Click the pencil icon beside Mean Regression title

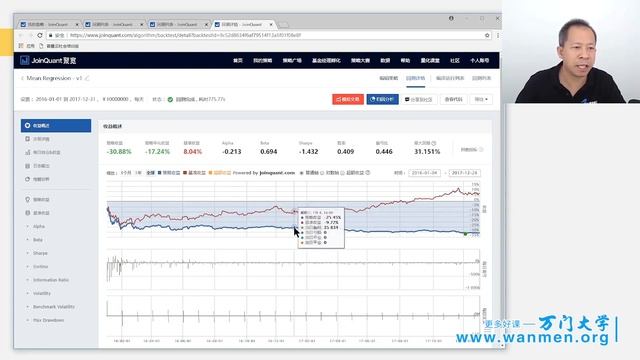[87, 78]
